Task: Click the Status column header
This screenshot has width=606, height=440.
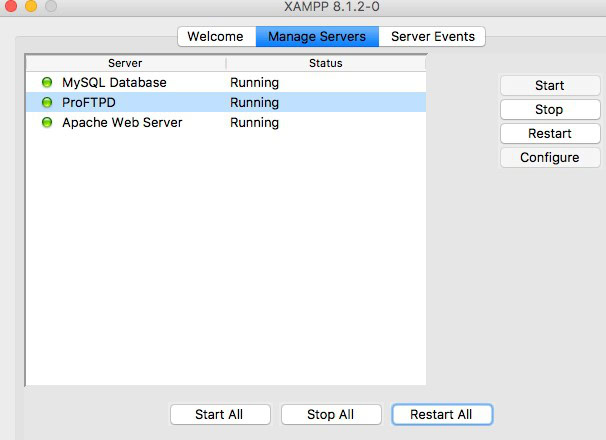Action: [x=326, y=63]
